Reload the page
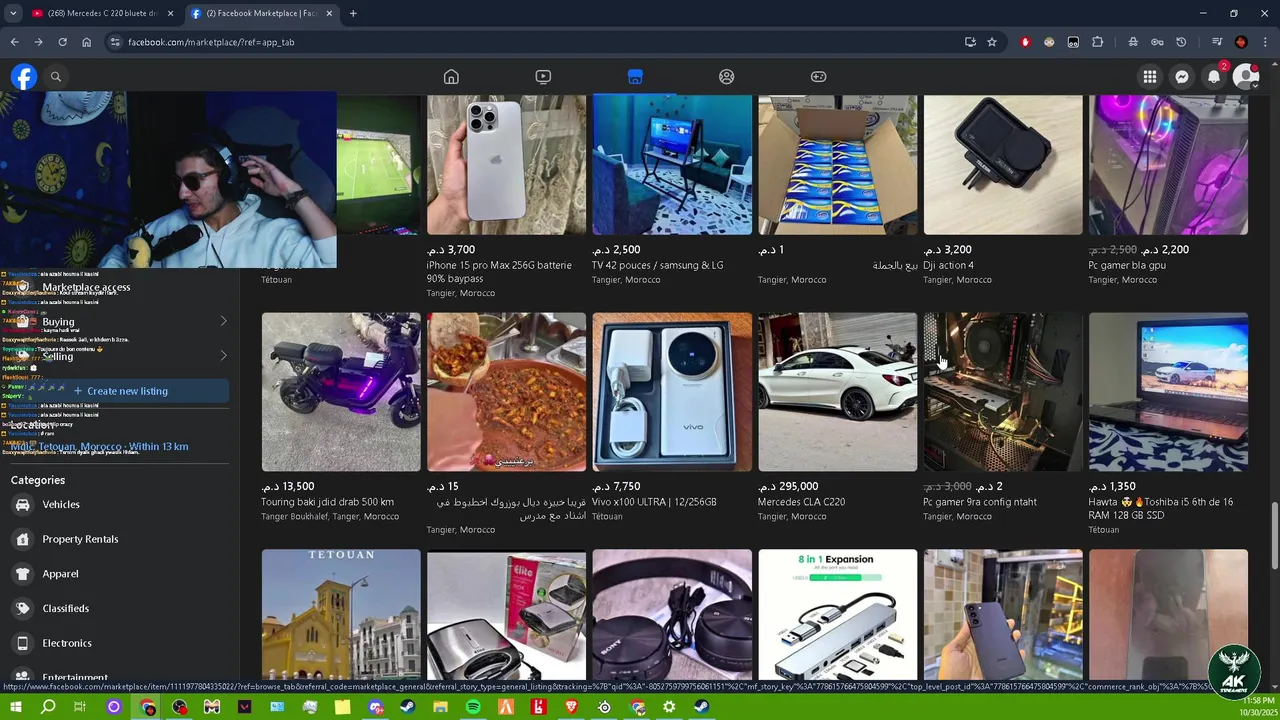This screenshot has width=1280, height=720. tap(62, 42)
